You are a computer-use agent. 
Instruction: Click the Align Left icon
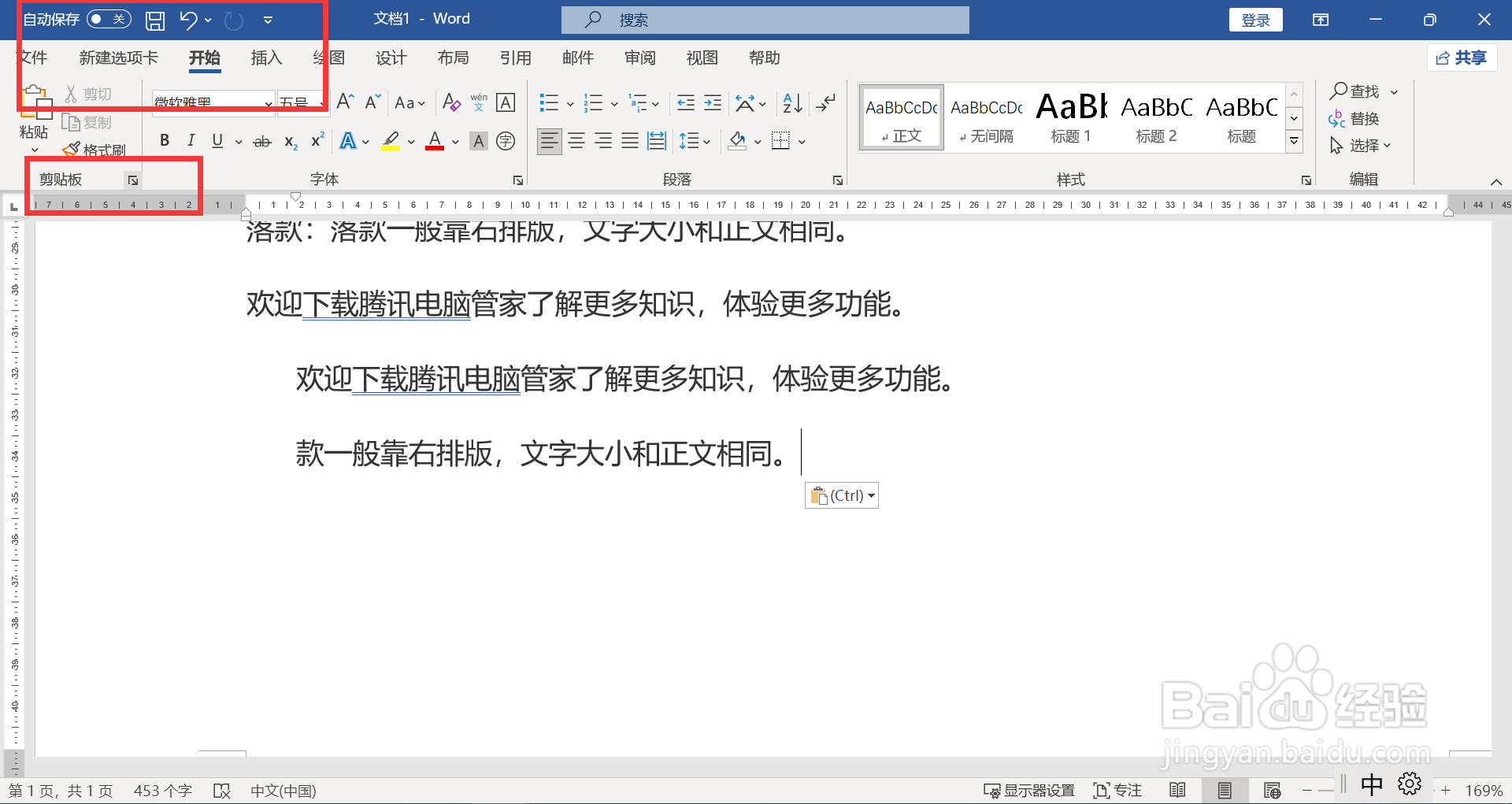coord(549,141)
